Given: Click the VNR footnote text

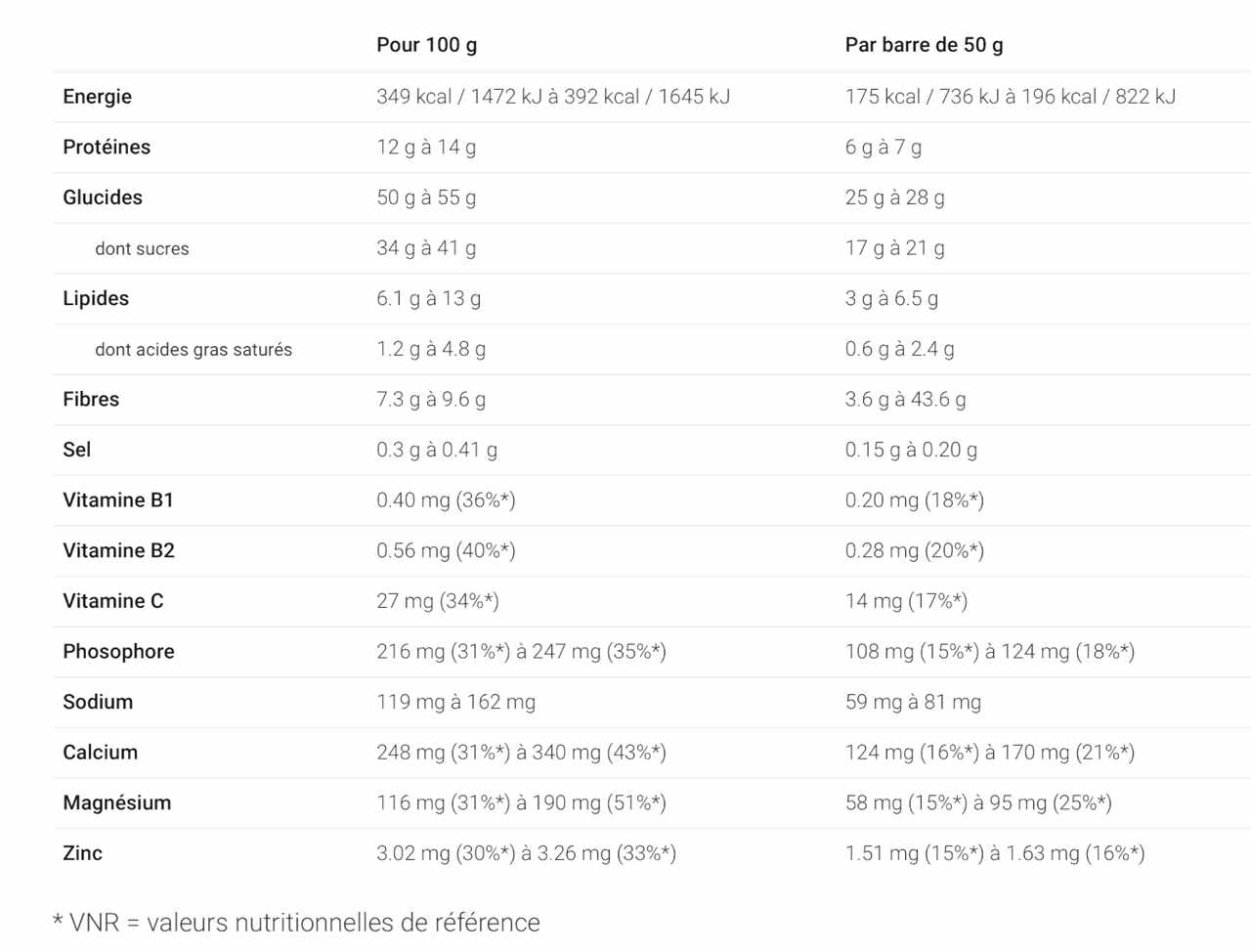Looking at the screenshot, I should tap(296, 923).
